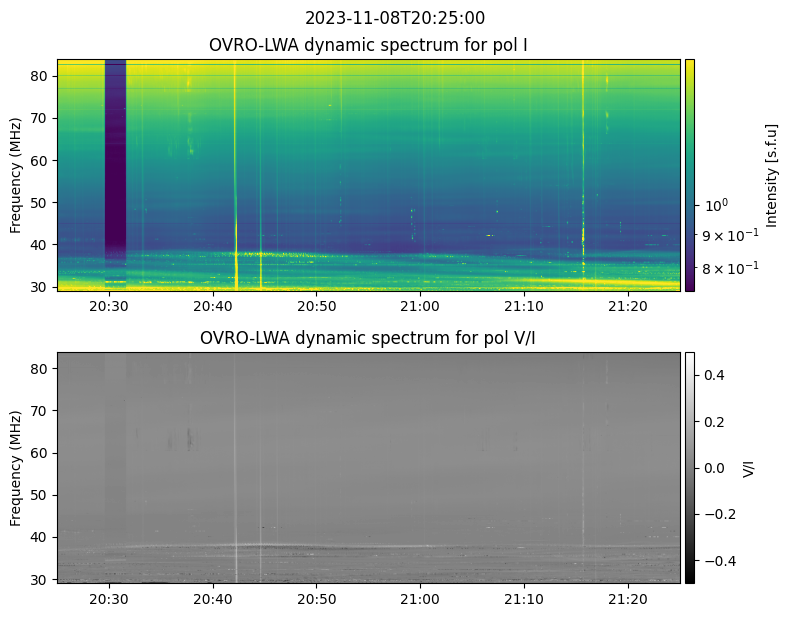Viewport: 789px width, 617px height.
Task: Click the 21:00 tick label under the top plot
Action: (x=420, y=306)
